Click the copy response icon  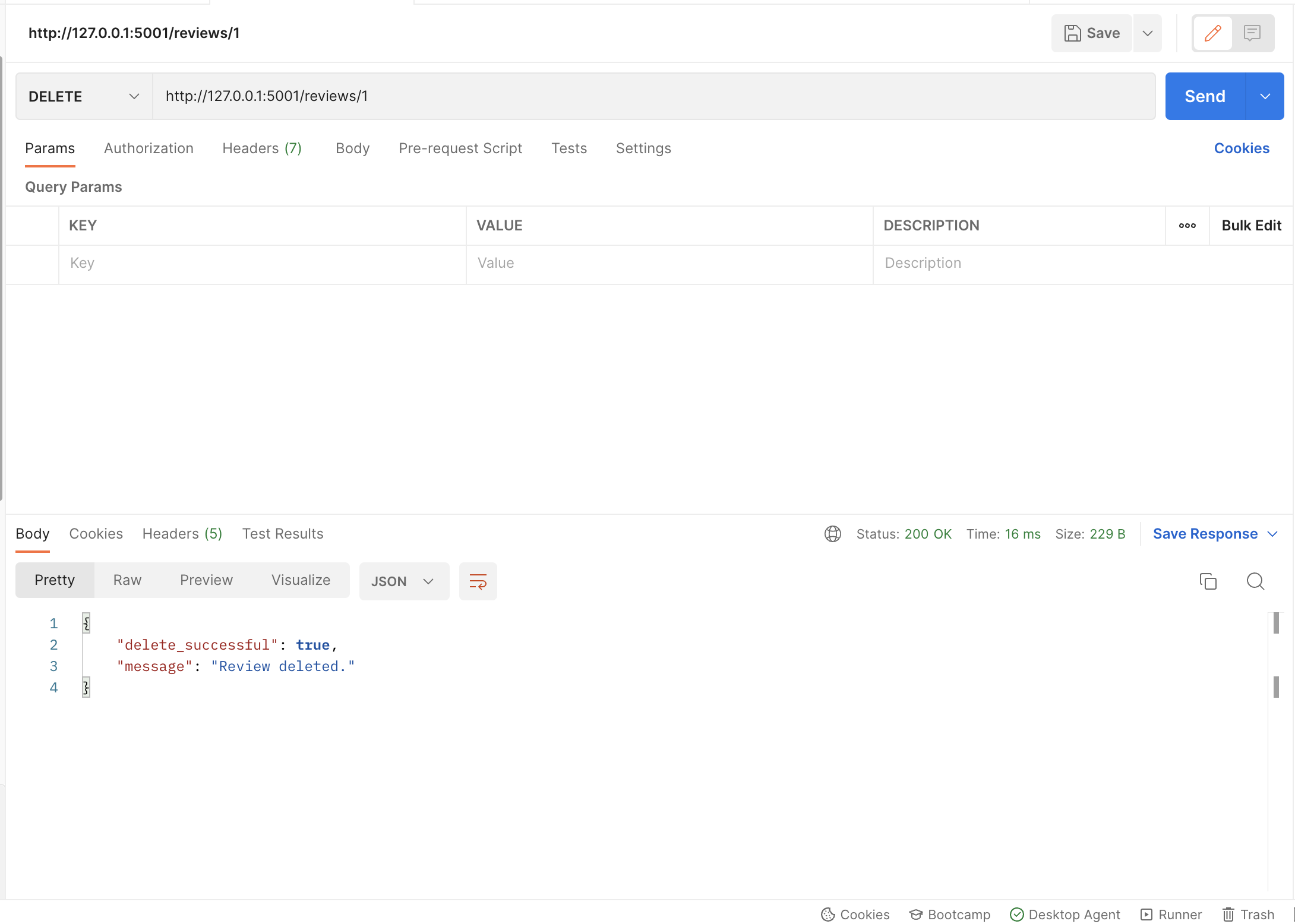tap(1208, 581)
